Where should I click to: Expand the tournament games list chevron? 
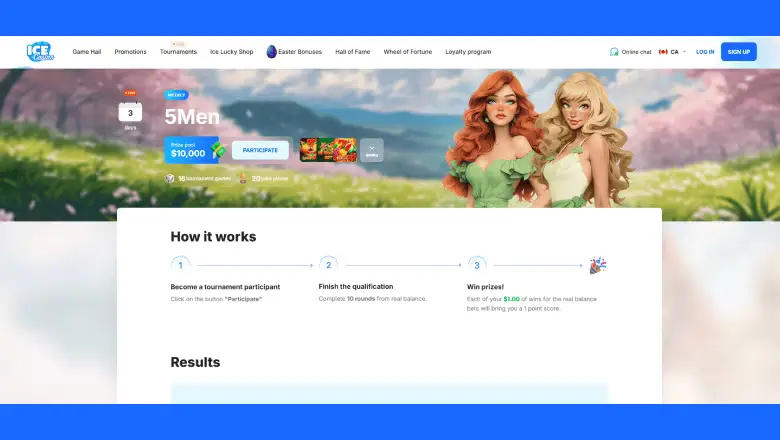[x=371, y=150]
